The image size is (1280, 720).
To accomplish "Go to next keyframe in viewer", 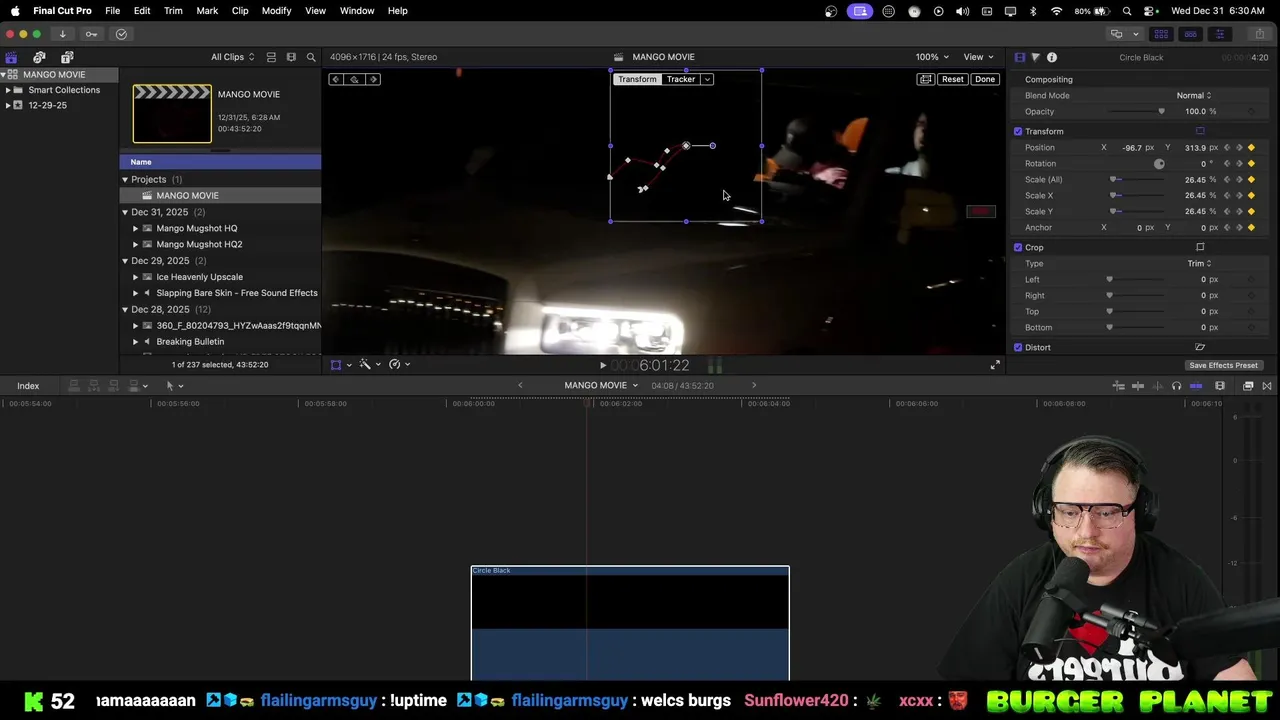I will tap(373, 79).
